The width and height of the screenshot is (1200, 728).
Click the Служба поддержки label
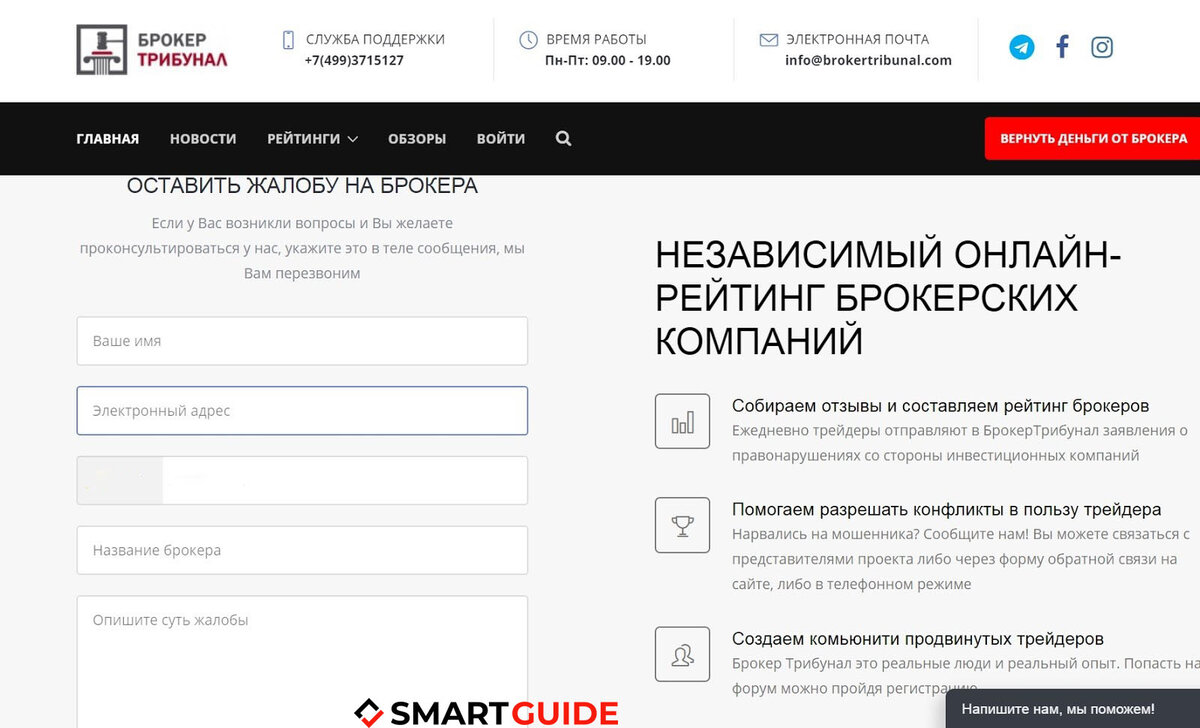tap(375, 40)
